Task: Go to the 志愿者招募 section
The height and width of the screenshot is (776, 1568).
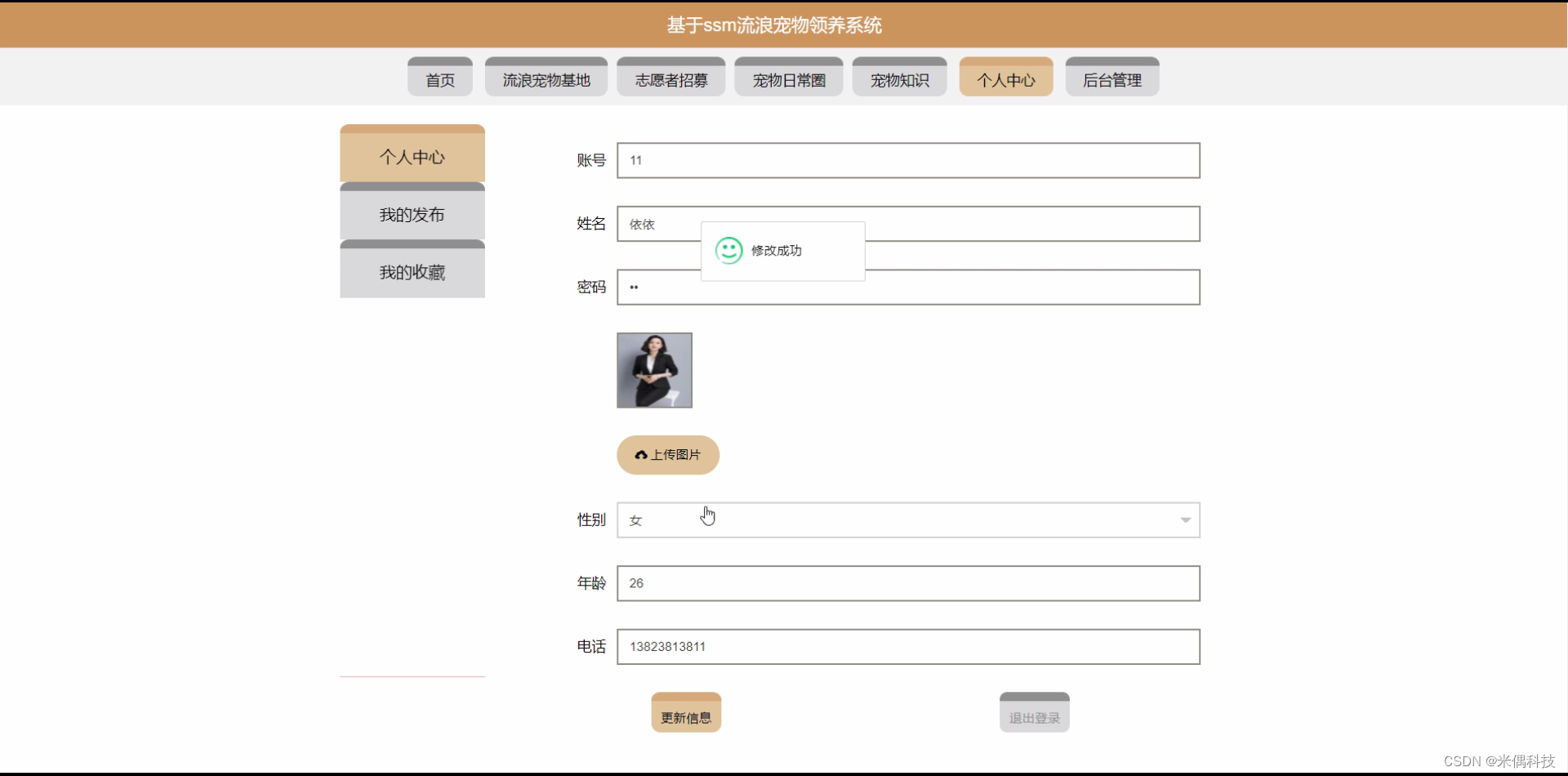Action: click(670, 77)
